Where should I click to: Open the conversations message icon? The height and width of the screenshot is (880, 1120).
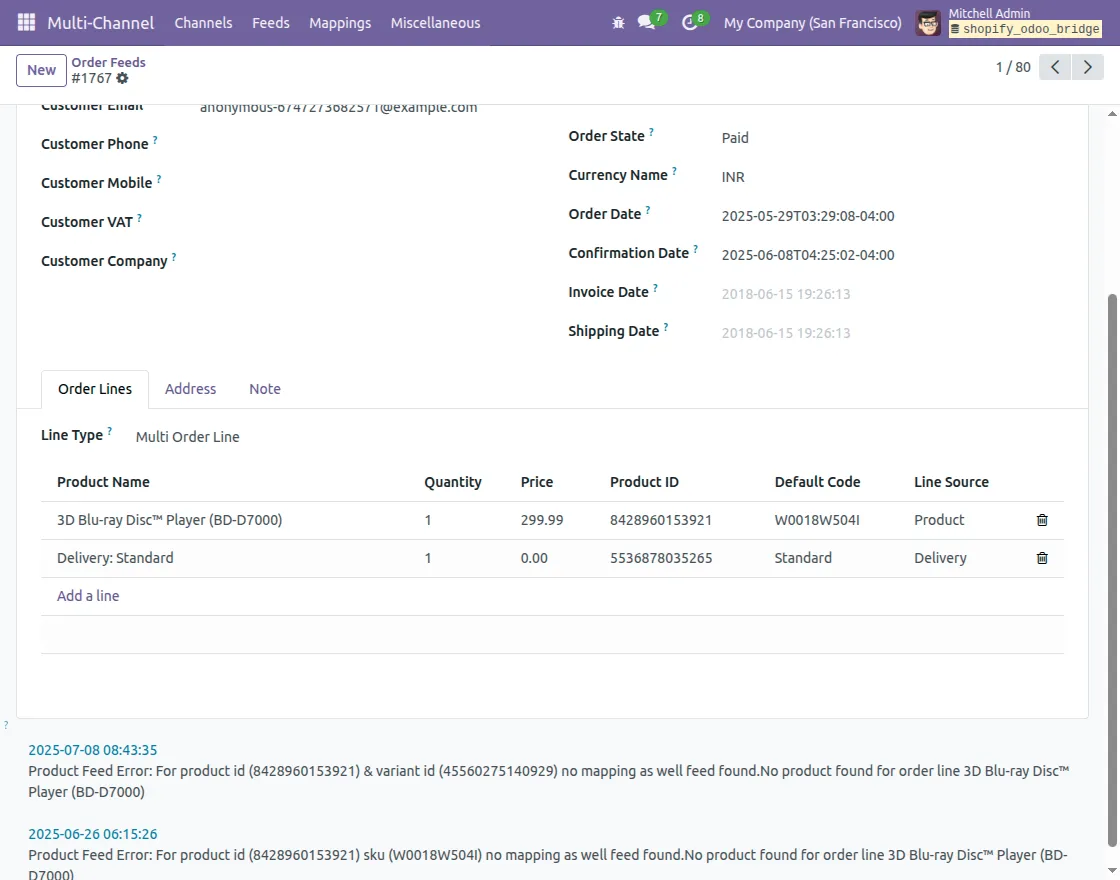pyautogui.click(x=647, y=22)
